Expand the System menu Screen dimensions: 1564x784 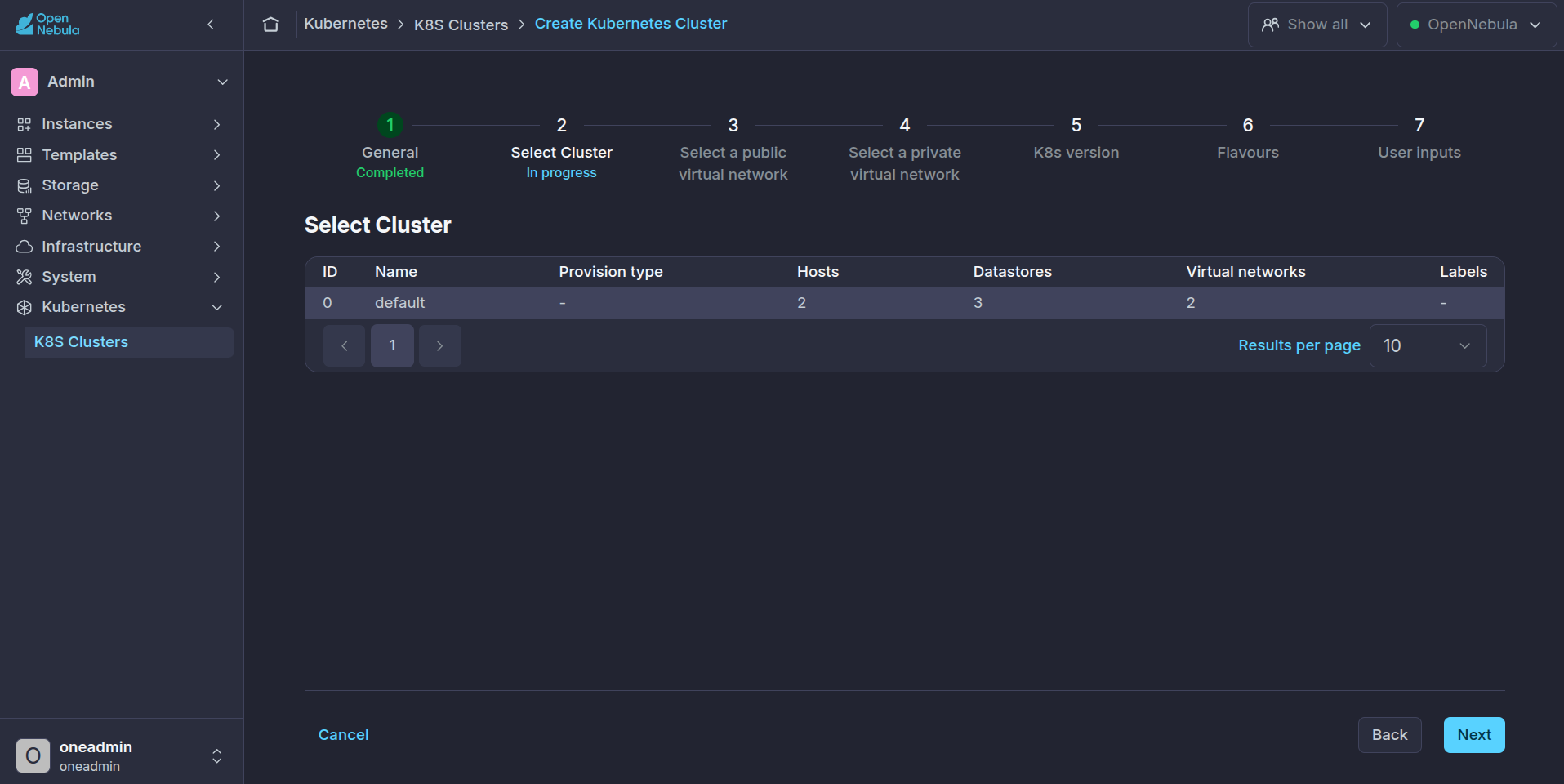tap(216, 277)
